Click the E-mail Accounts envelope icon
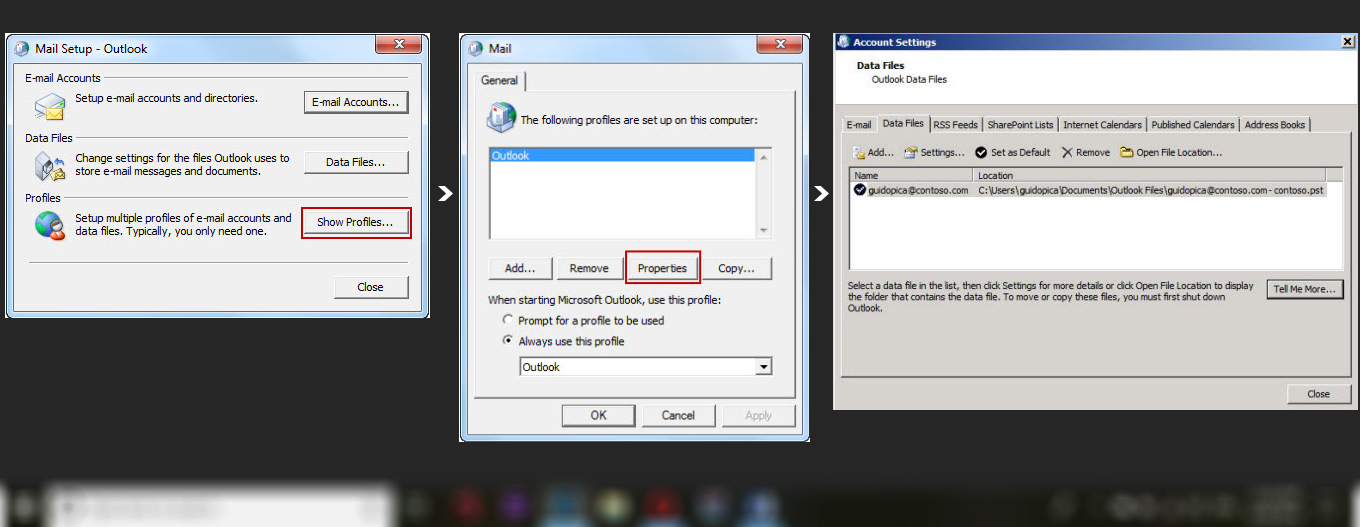 coord(49,105)
